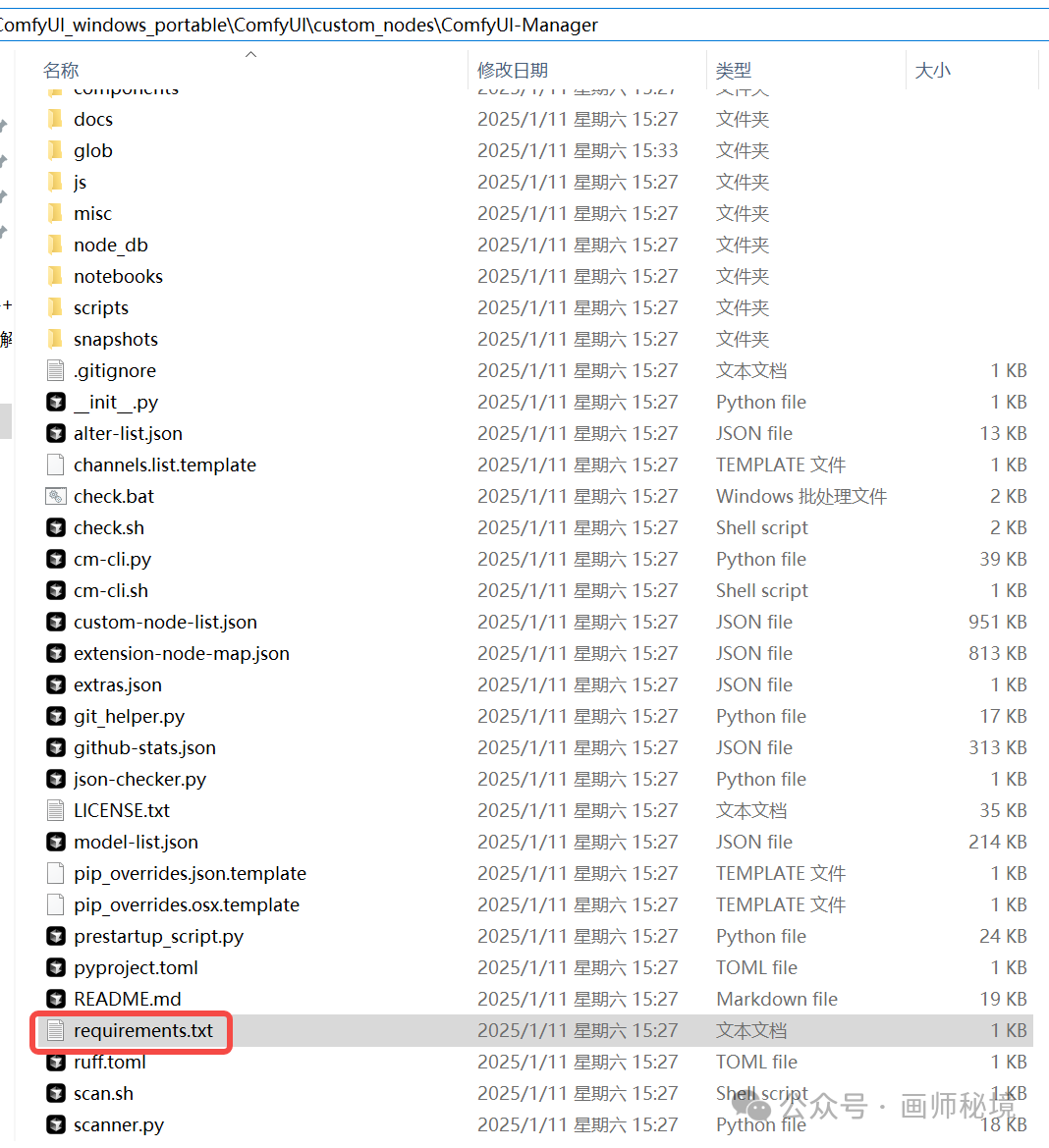Click the extras.json file icon

(56, 685)
